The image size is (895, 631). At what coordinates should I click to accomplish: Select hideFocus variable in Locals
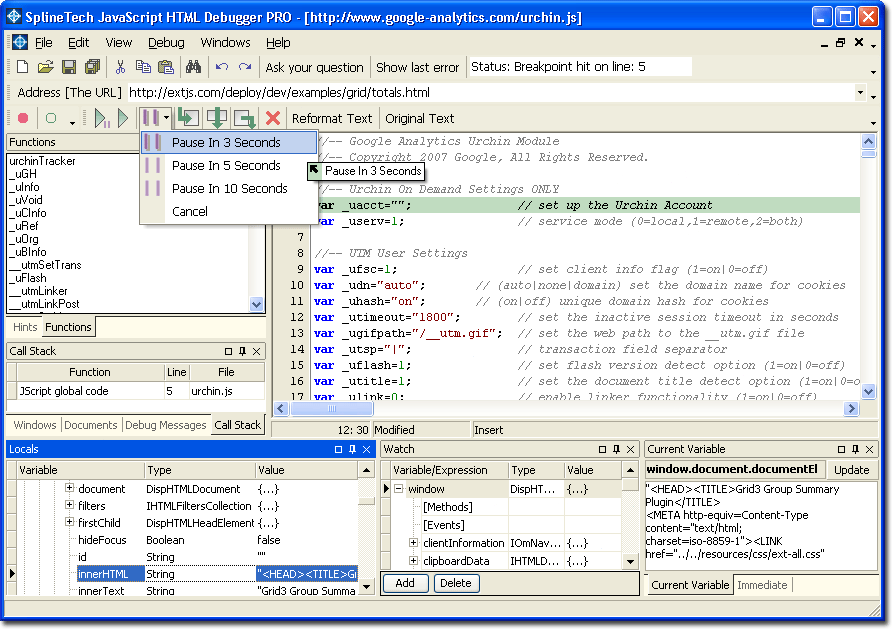coord(102,540)
